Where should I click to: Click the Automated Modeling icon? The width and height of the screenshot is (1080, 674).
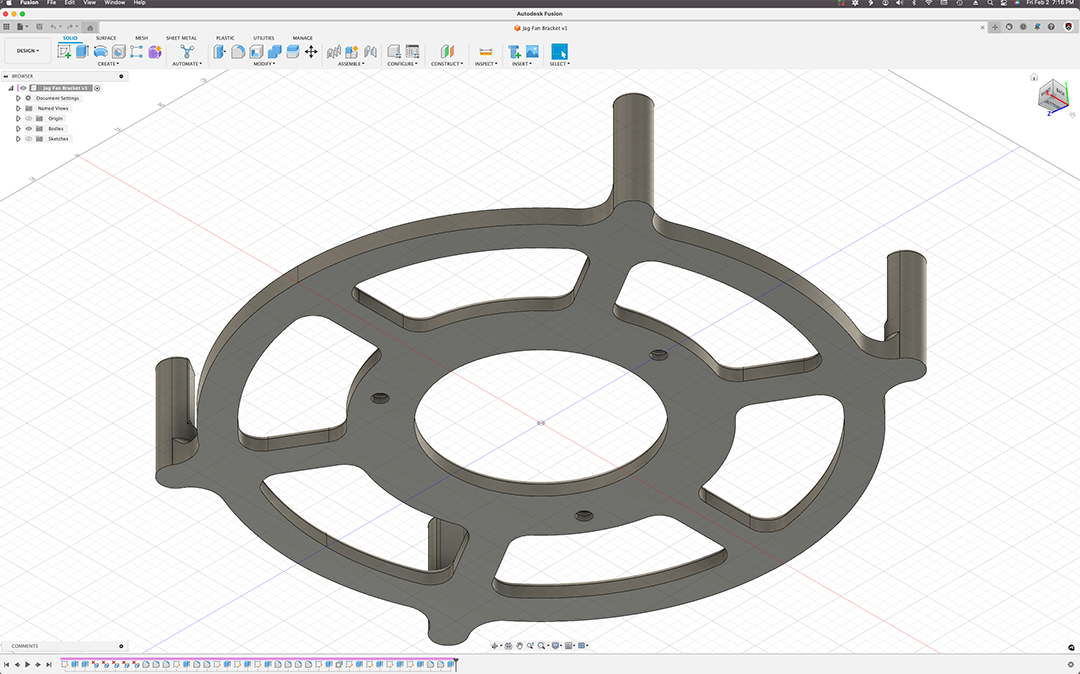click(x=187, y=52)
